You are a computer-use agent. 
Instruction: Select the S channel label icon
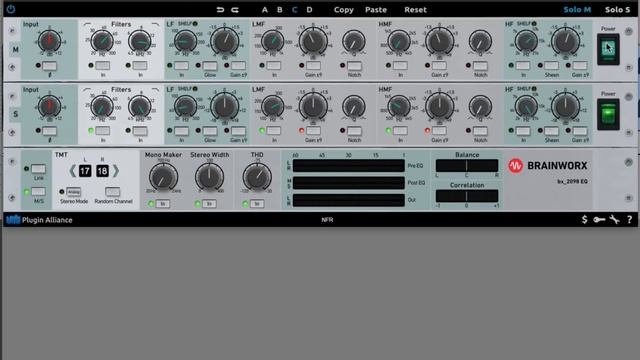[x=16, y=114]
